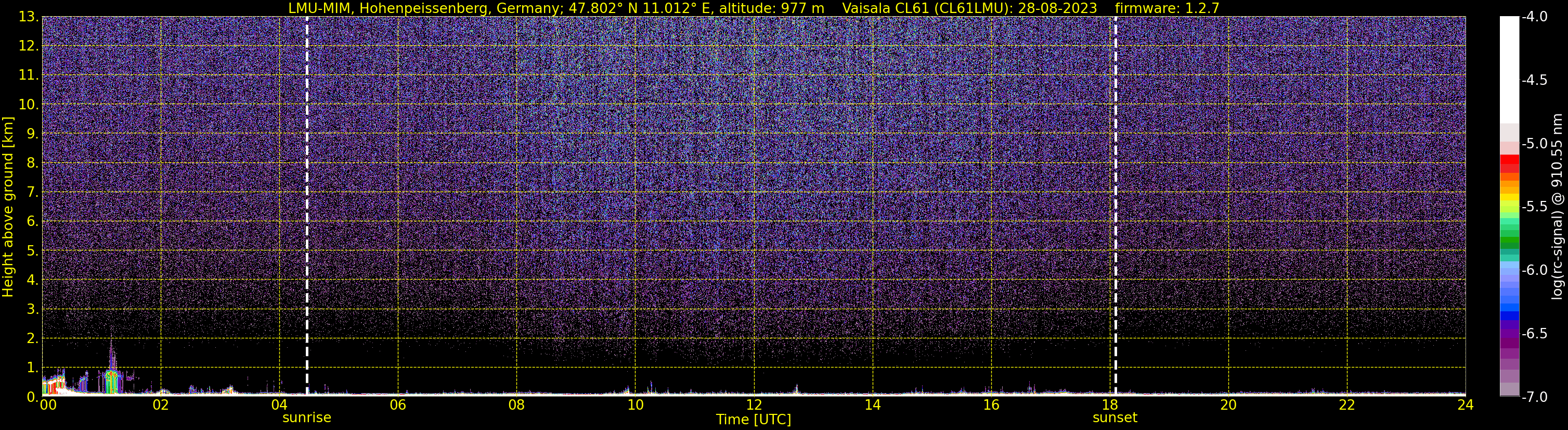Screen dimensions: 1568x430
Task: Click the y-axis tick label 8.
Action: pos(32,162)
